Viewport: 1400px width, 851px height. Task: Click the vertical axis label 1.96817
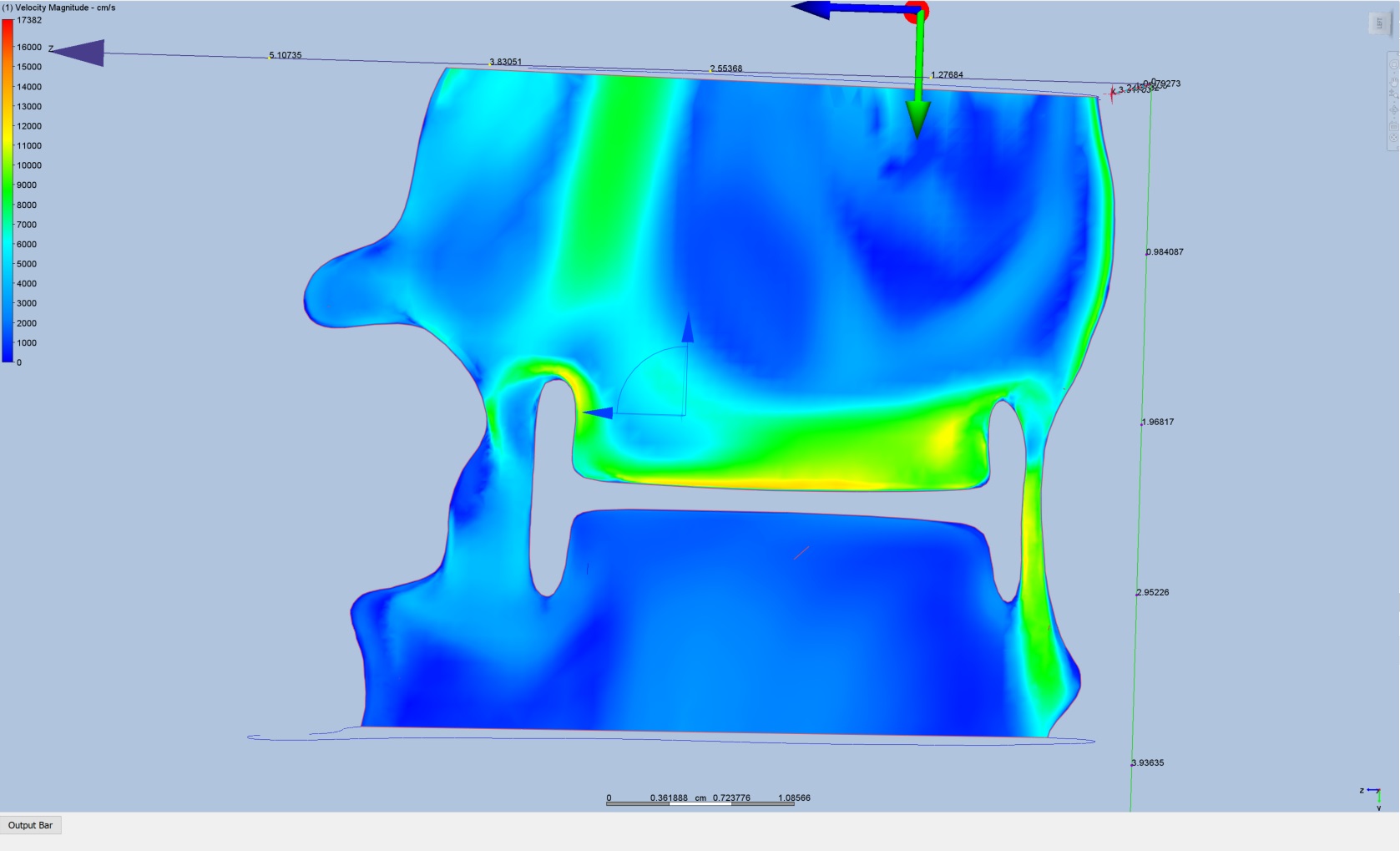click(1158, 422)
